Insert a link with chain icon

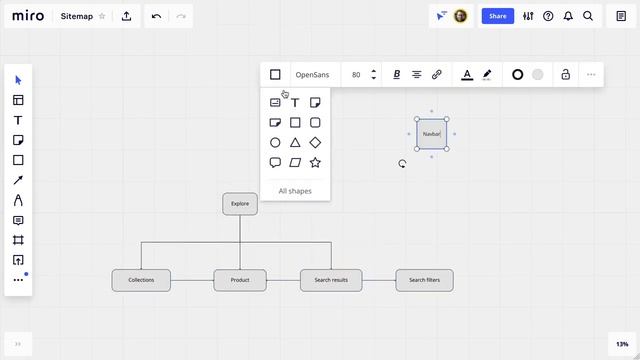436,74
